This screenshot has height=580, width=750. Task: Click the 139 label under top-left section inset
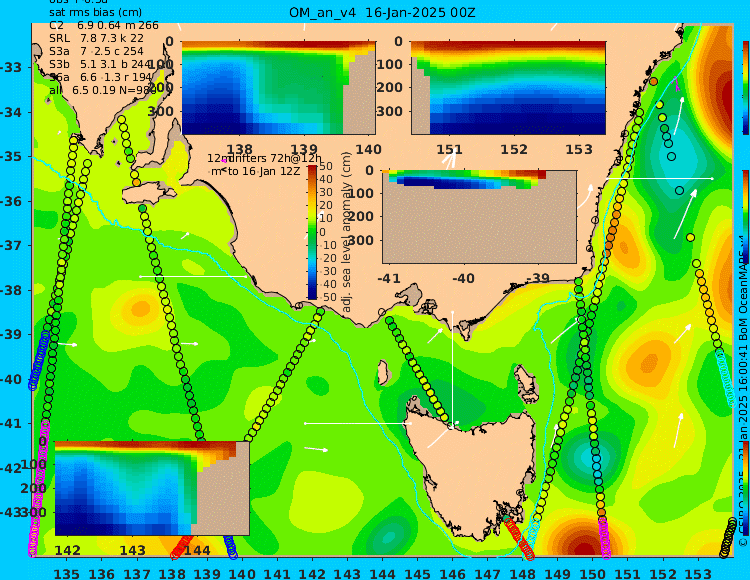pyautogui.click(x=304, y=150)
